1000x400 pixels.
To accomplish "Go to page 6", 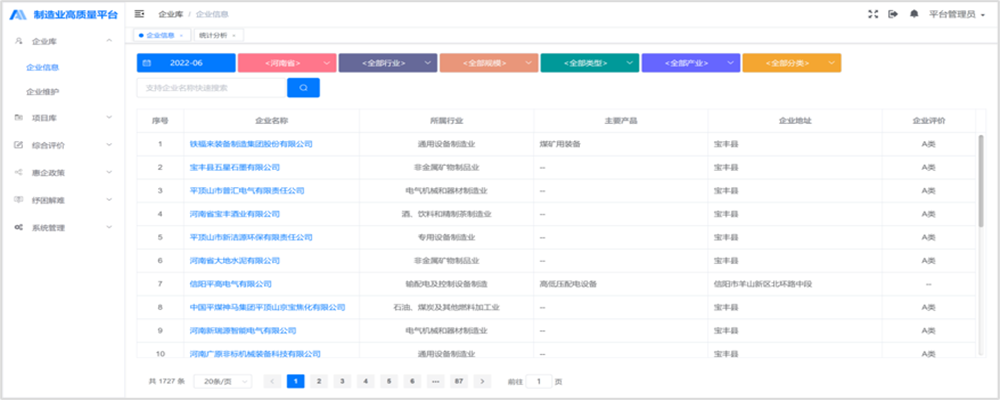I will [x=412, y=381].
